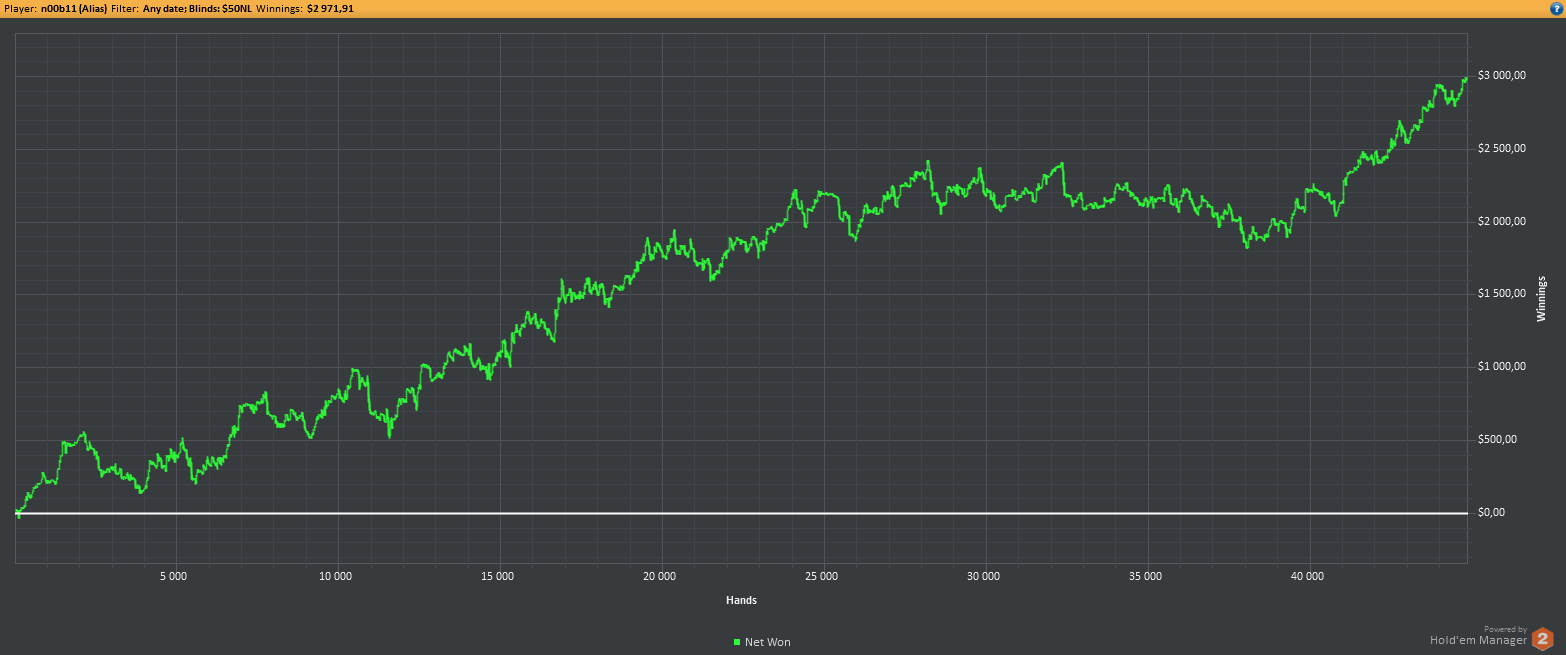
Task: Click the $3 000,00 axis label
Action: point(1501,76)
